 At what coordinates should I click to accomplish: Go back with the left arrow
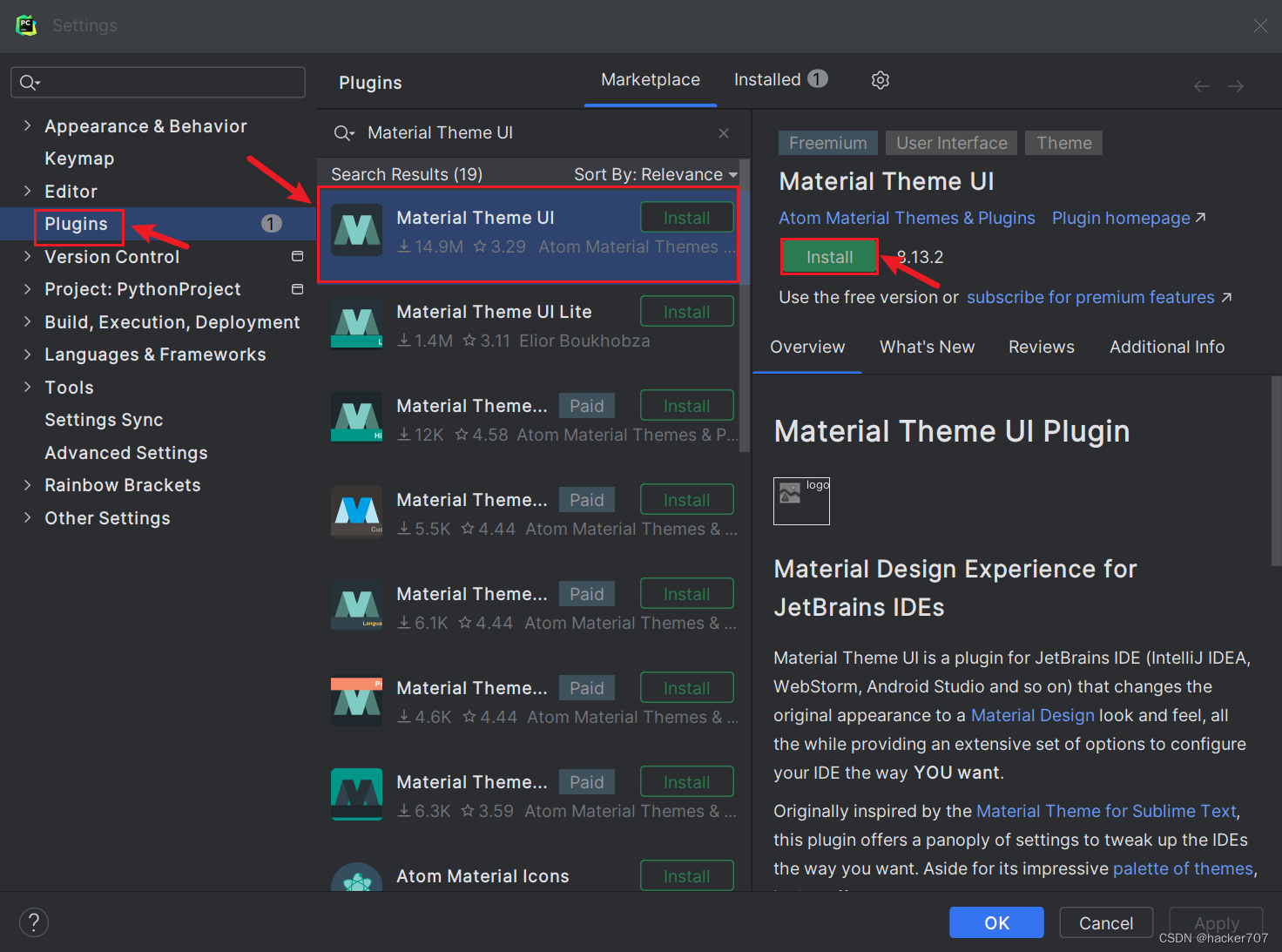1202,85
